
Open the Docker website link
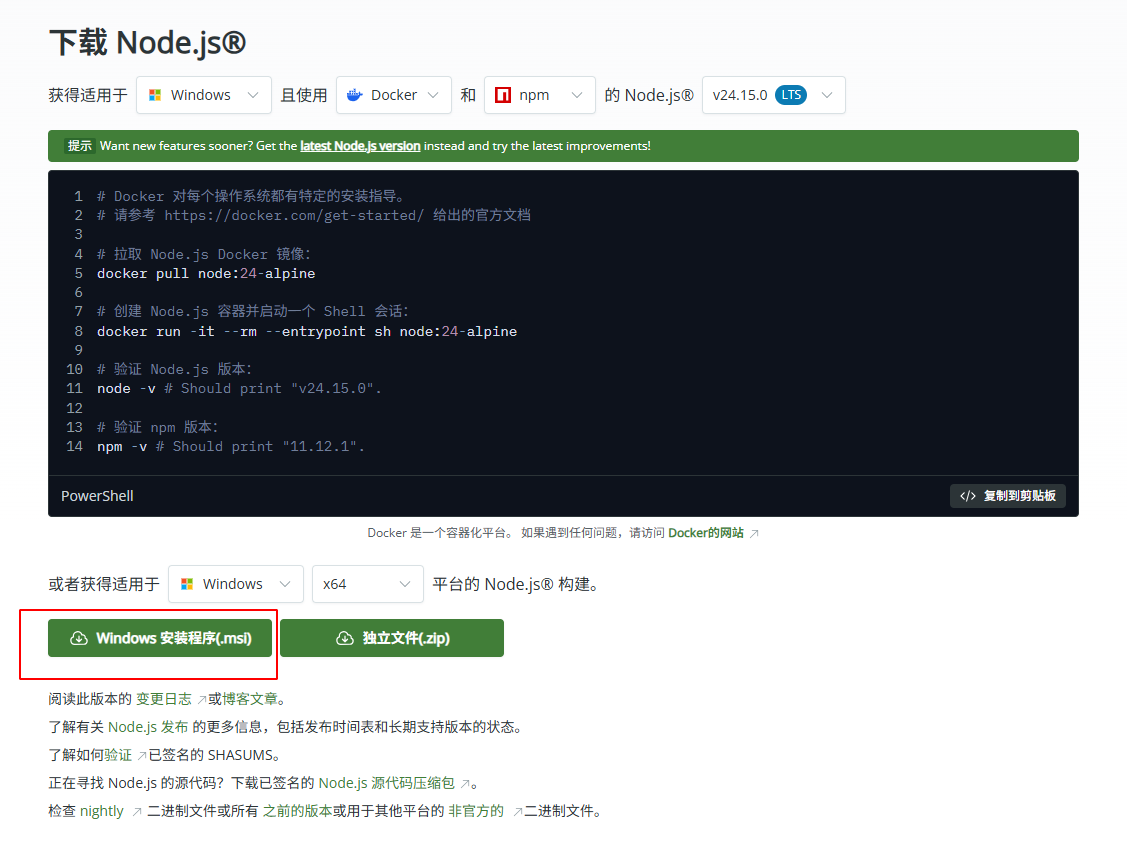coord(706,533)
